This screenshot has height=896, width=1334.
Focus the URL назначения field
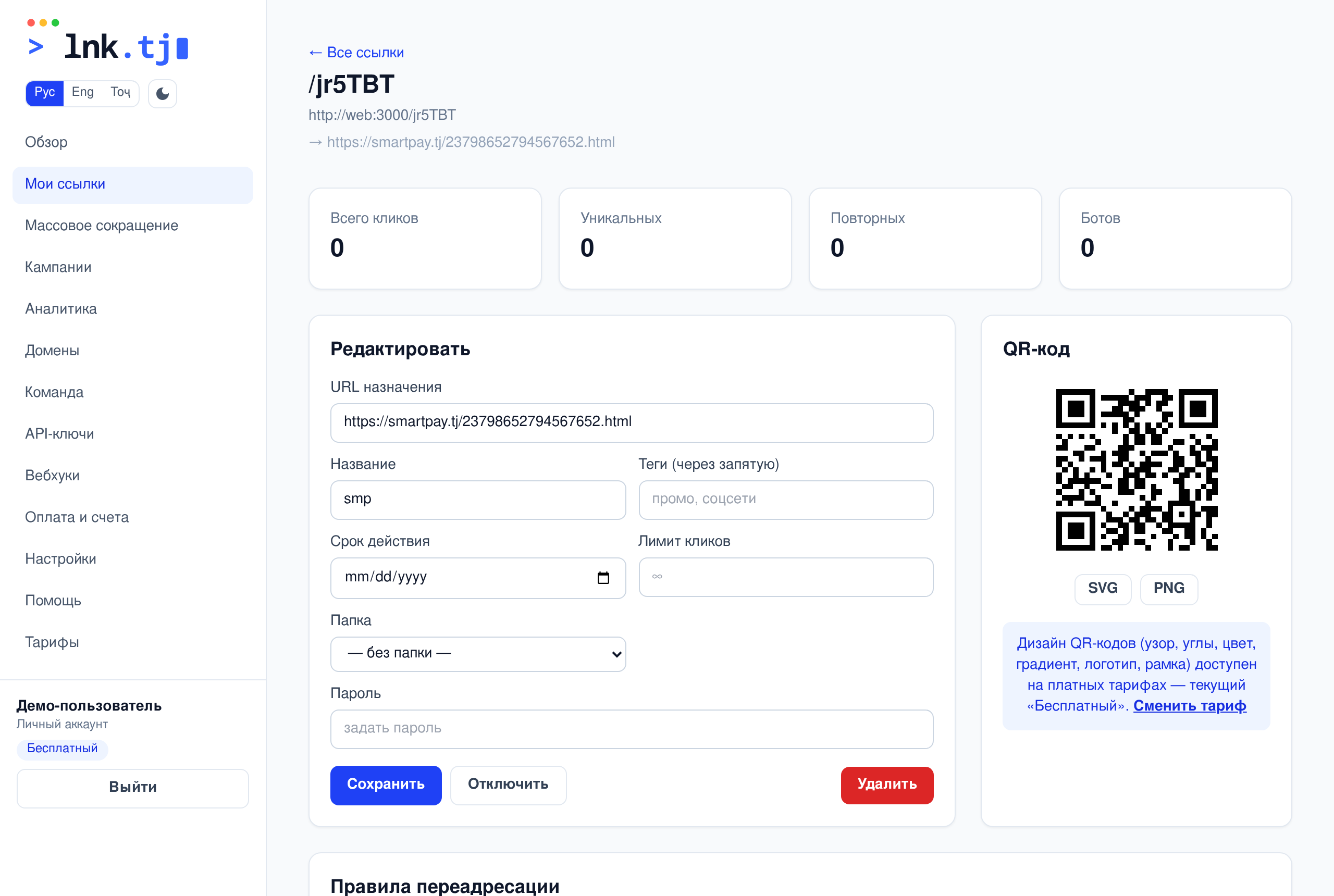[x=632, y=423]
